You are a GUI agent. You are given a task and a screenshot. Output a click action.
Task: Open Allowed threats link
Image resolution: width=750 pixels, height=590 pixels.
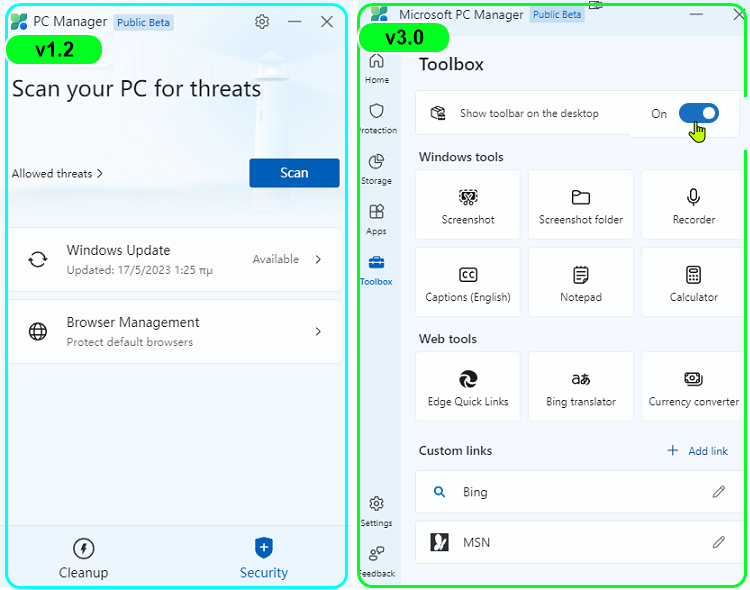(57, 173)
